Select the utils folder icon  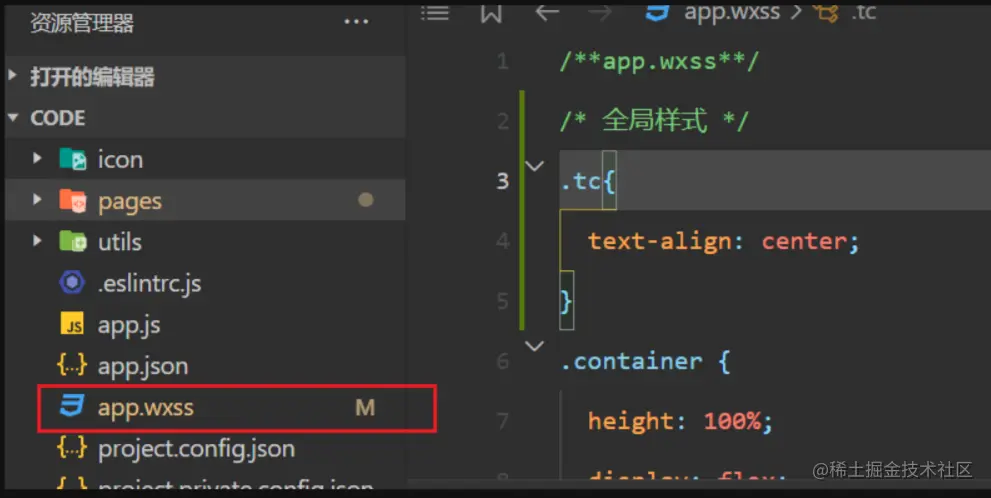coord(73,241)
